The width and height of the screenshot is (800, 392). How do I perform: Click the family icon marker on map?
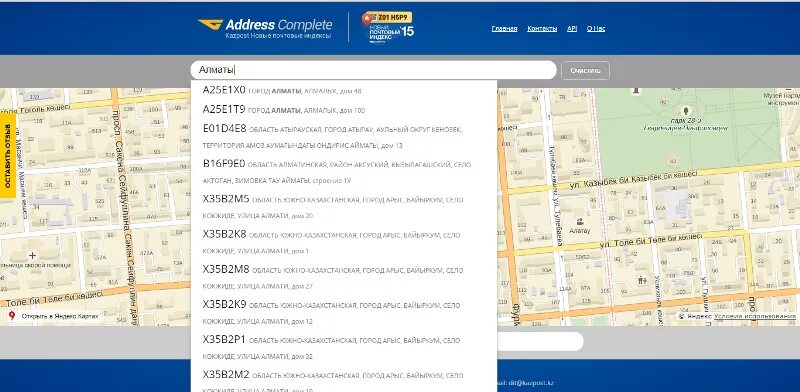pos(642,280)
